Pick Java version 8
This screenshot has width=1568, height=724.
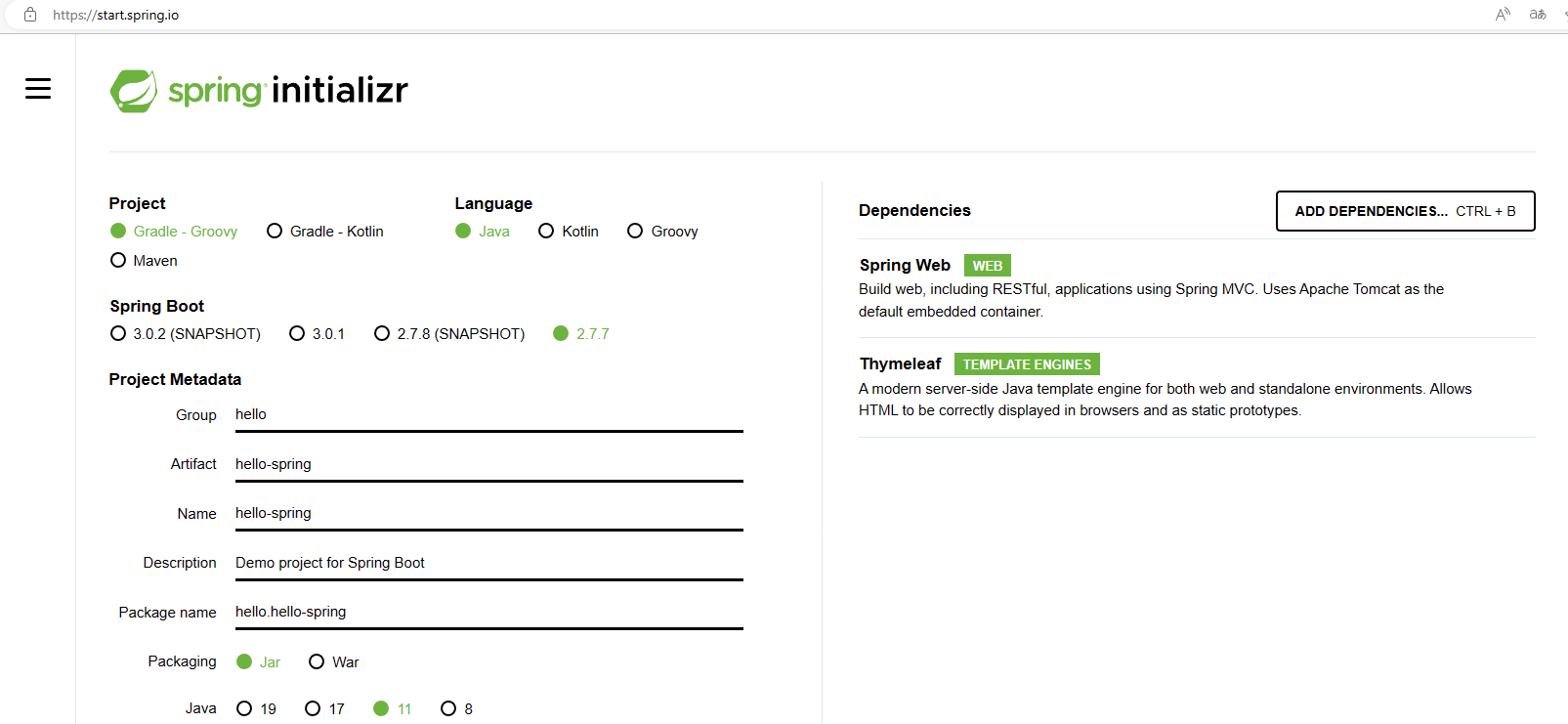(457, 709)
